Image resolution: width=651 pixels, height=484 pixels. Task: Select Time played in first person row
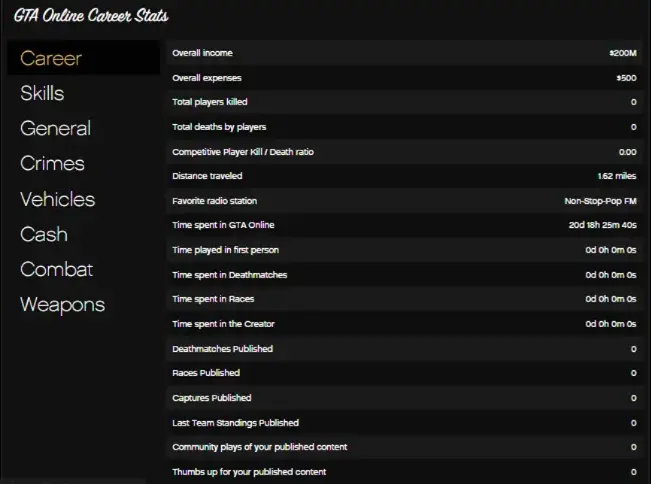click(404, 250)
